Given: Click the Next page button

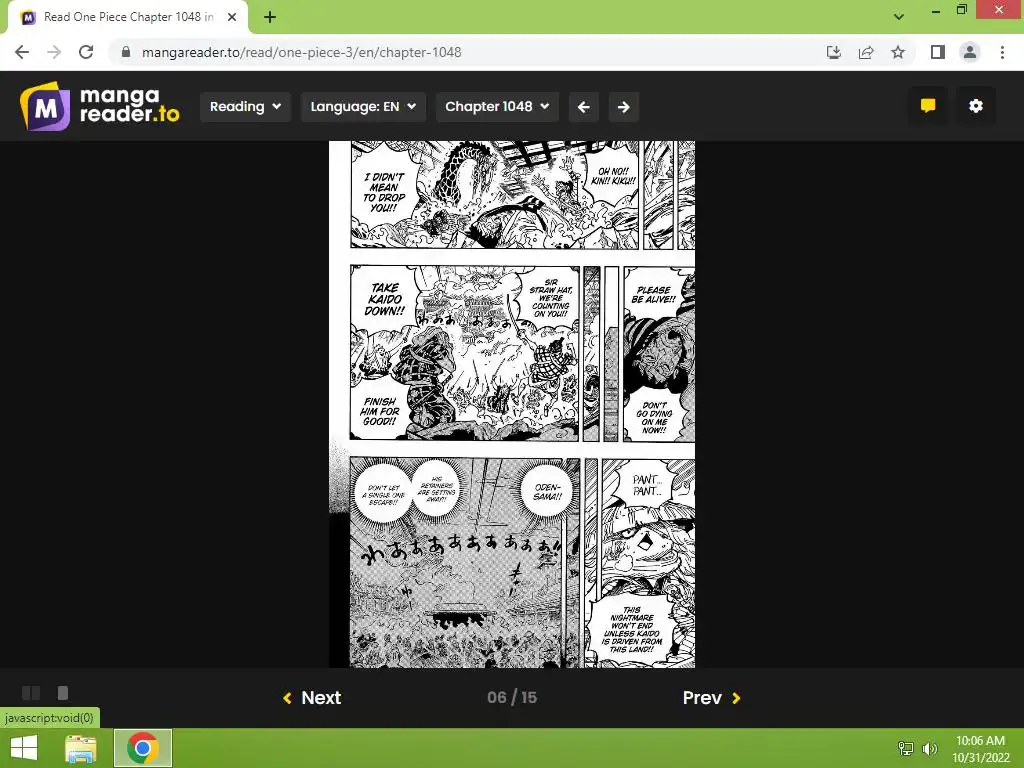Looking at the screenshot, I should coord(312,697).
